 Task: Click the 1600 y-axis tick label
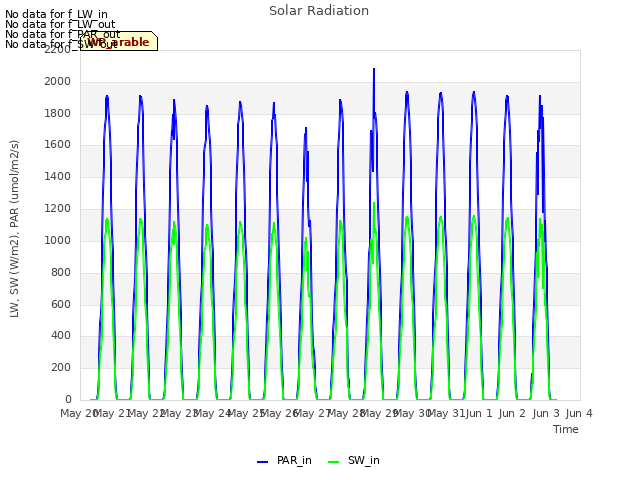click(58, 144)
